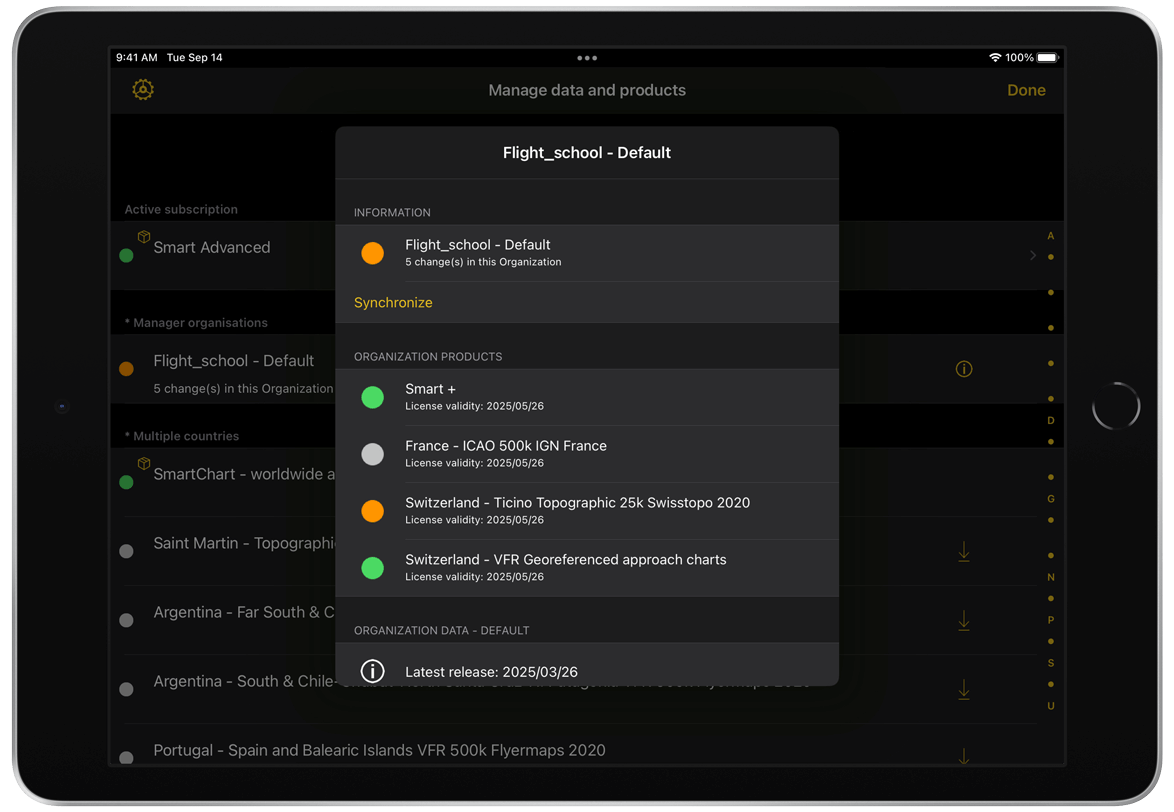Screen dimensions: 1174x812
Task: Tap the Wi-Fi status icon
Action: [995, 58]
